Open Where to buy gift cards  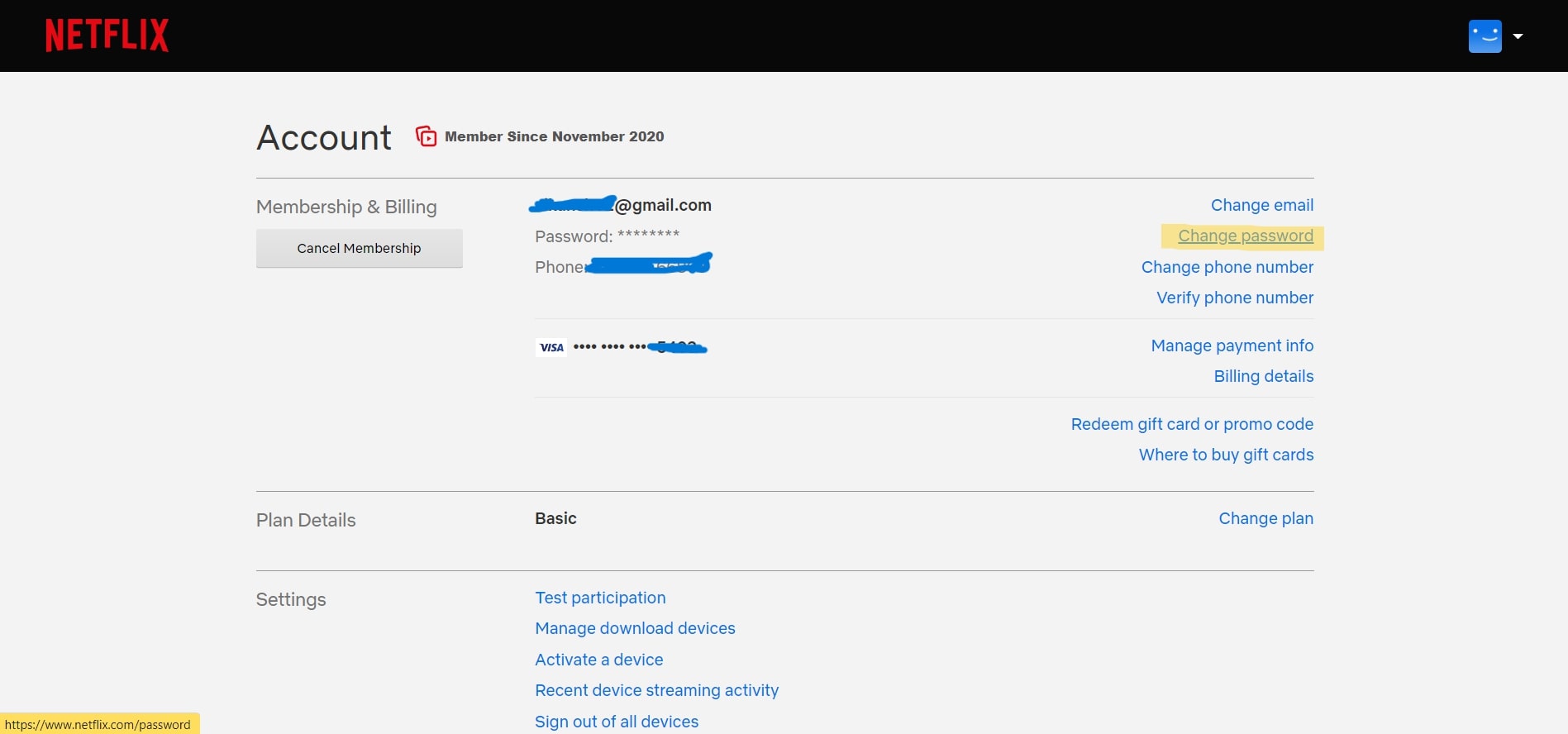(x=1226, y=455)
